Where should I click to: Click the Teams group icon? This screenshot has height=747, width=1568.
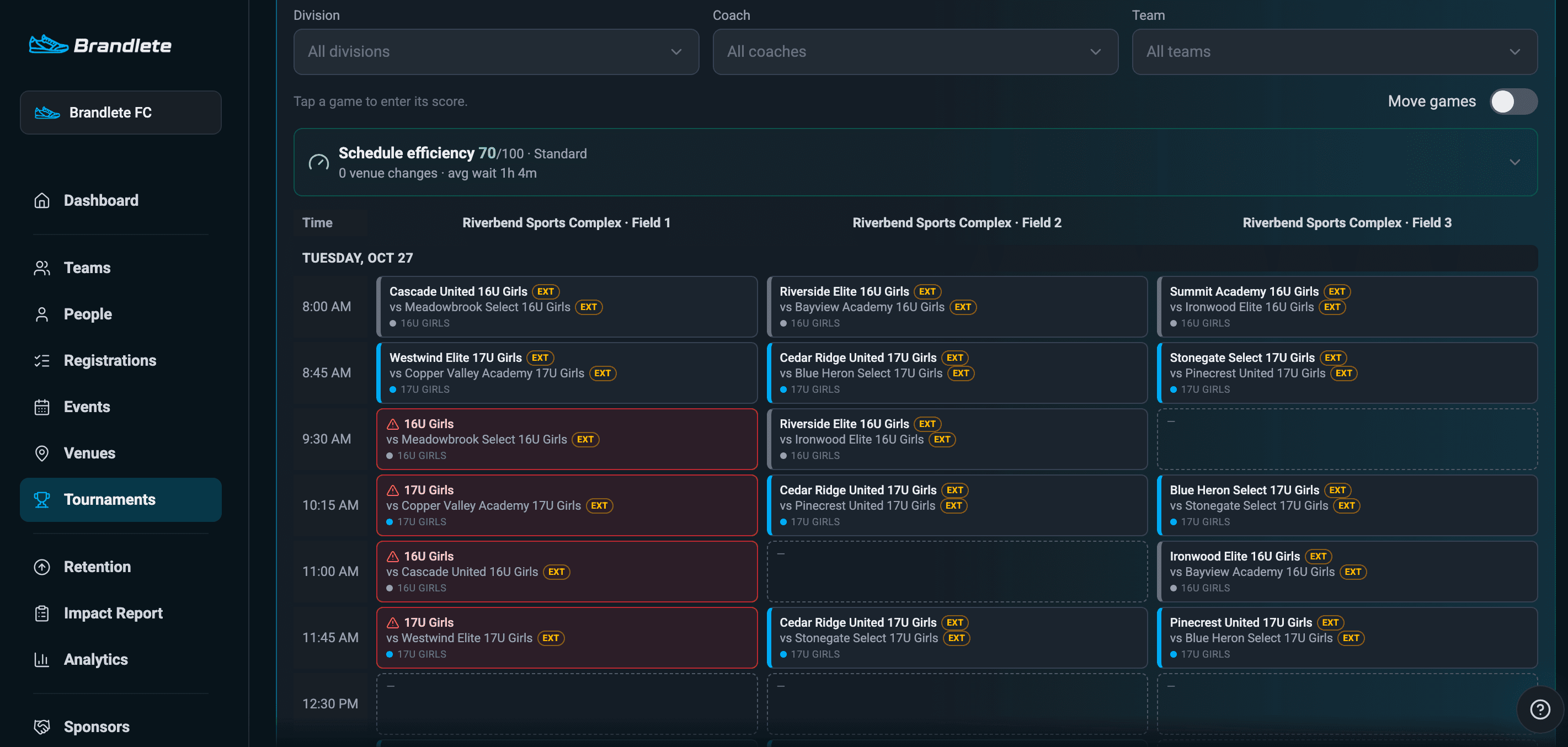pos(41,268)
